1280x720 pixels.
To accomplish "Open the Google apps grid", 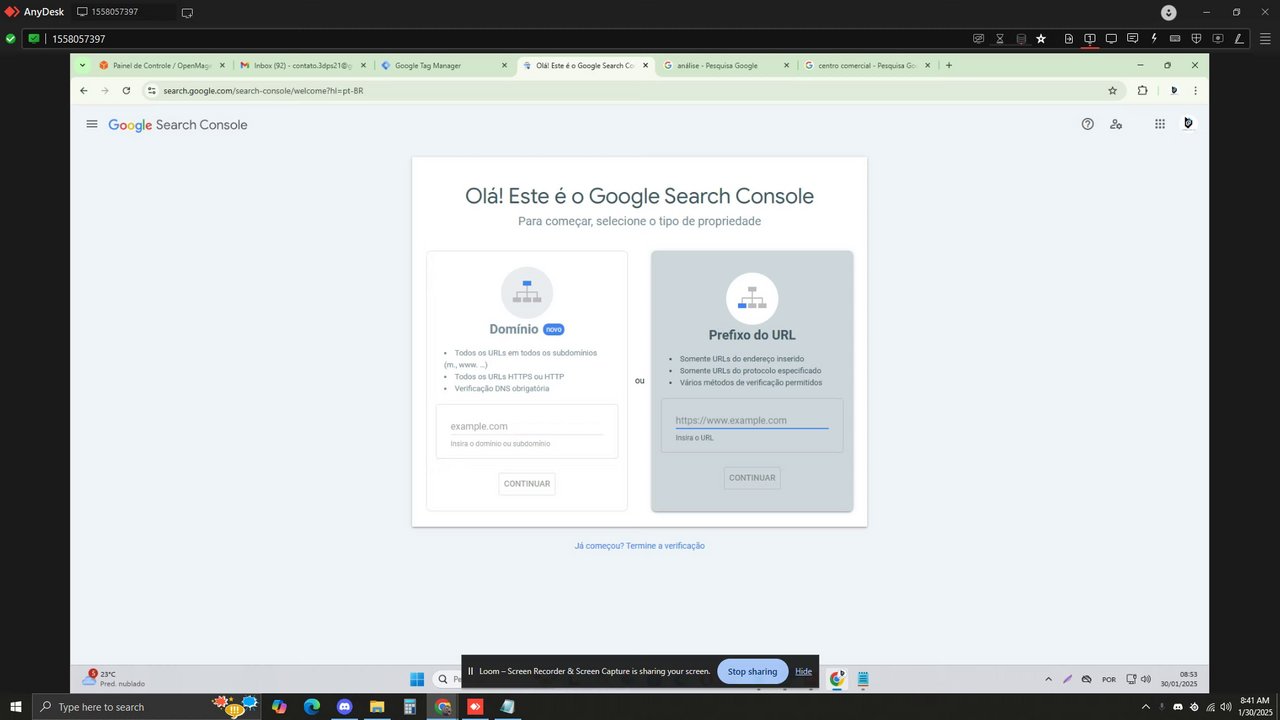I will pyautogui.click(x=1160, y=124).
